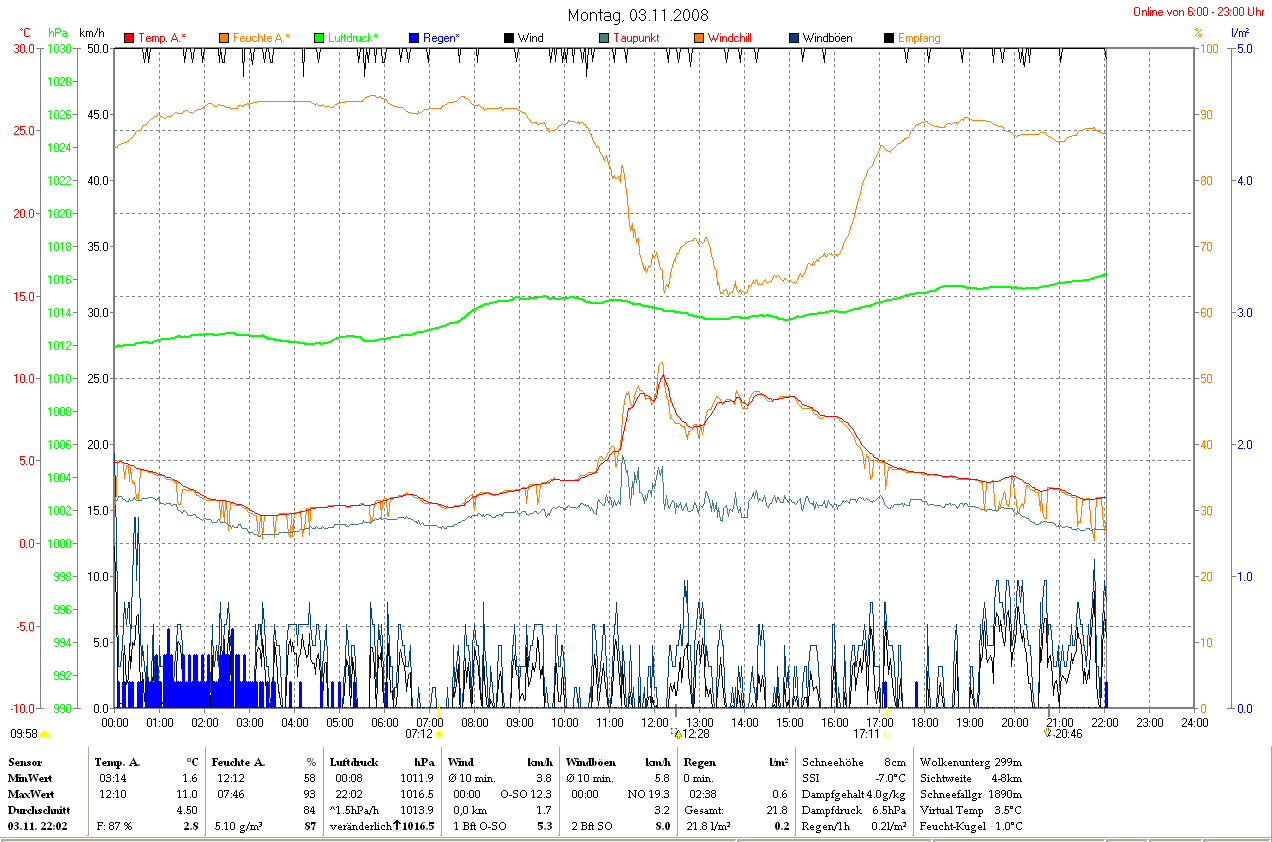Click the sun marker at 17:11

pos(886,733)
